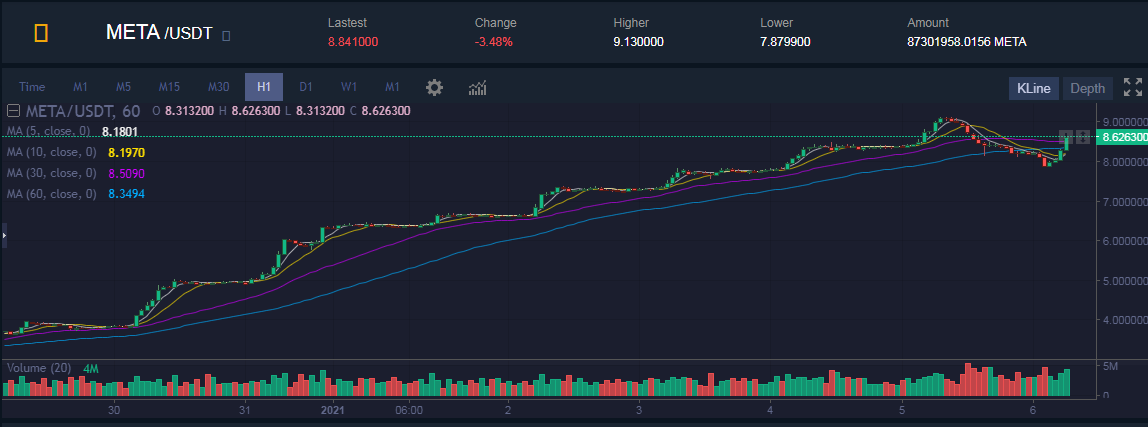The height and width of the screenshot is (427, 1148).
Task: Show the KLine chart
Action: pos(1034,89)
